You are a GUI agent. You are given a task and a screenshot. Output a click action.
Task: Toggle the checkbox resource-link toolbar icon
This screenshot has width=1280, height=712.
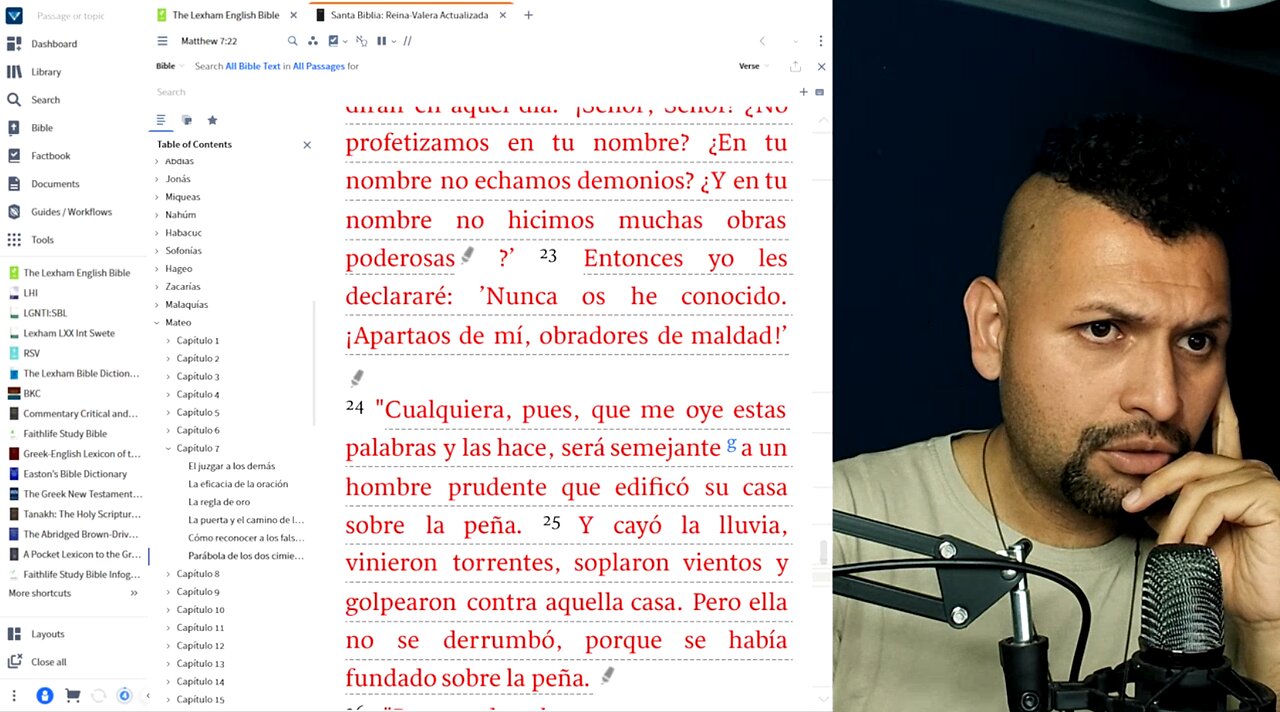pyautogui.click(x=333, y=41)
